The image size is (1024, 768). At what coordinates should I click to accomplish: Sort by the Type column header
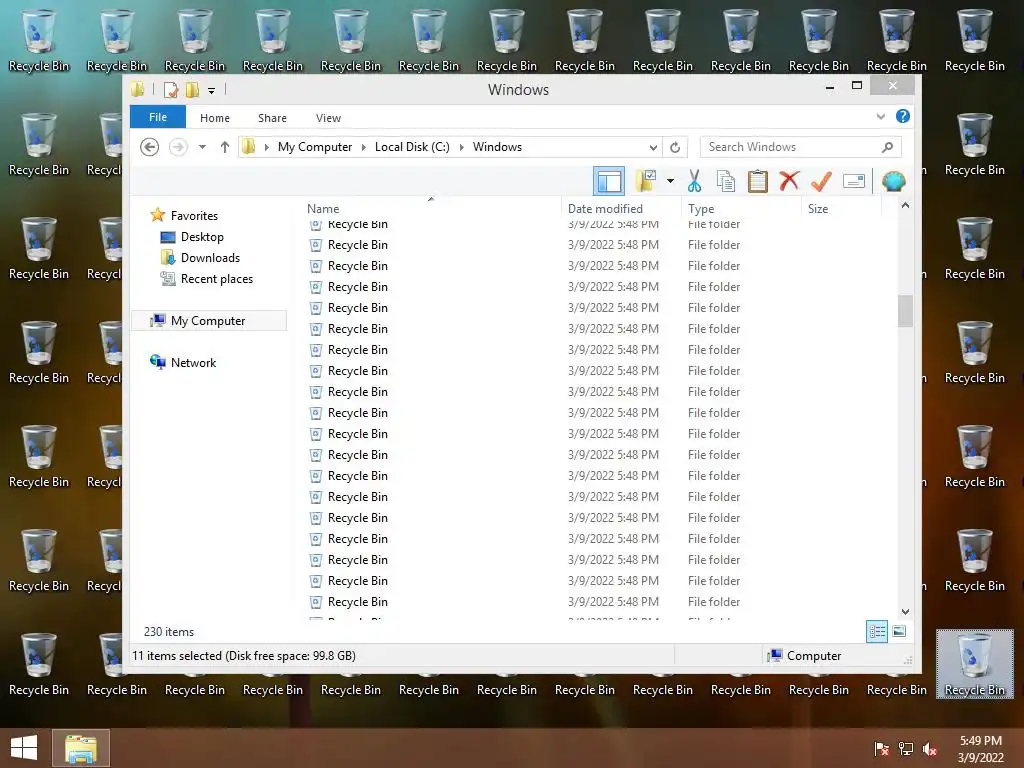741,208
